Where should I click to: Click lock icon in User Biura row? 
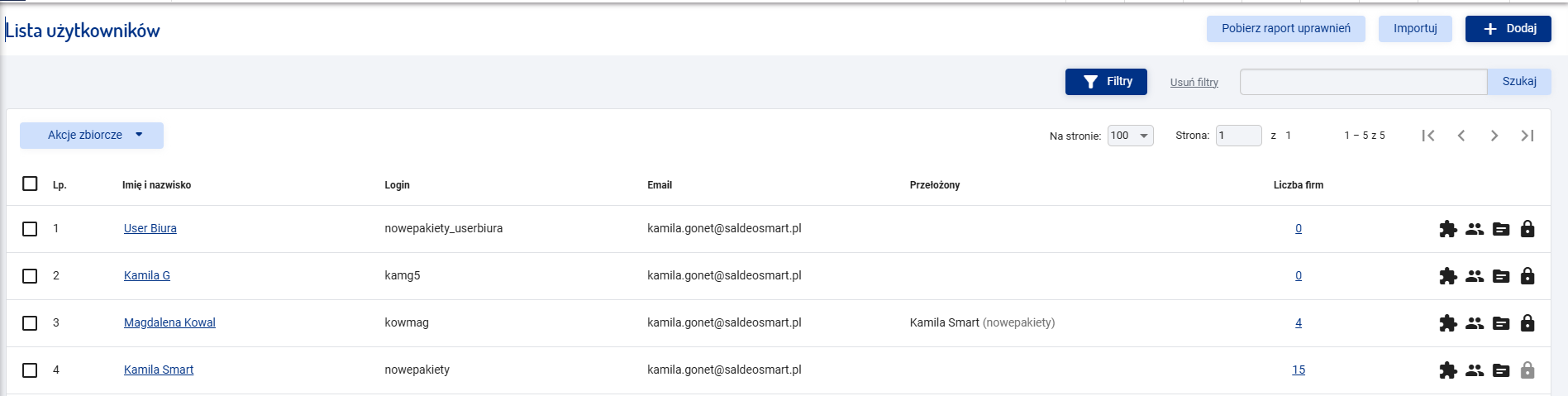1527,229
